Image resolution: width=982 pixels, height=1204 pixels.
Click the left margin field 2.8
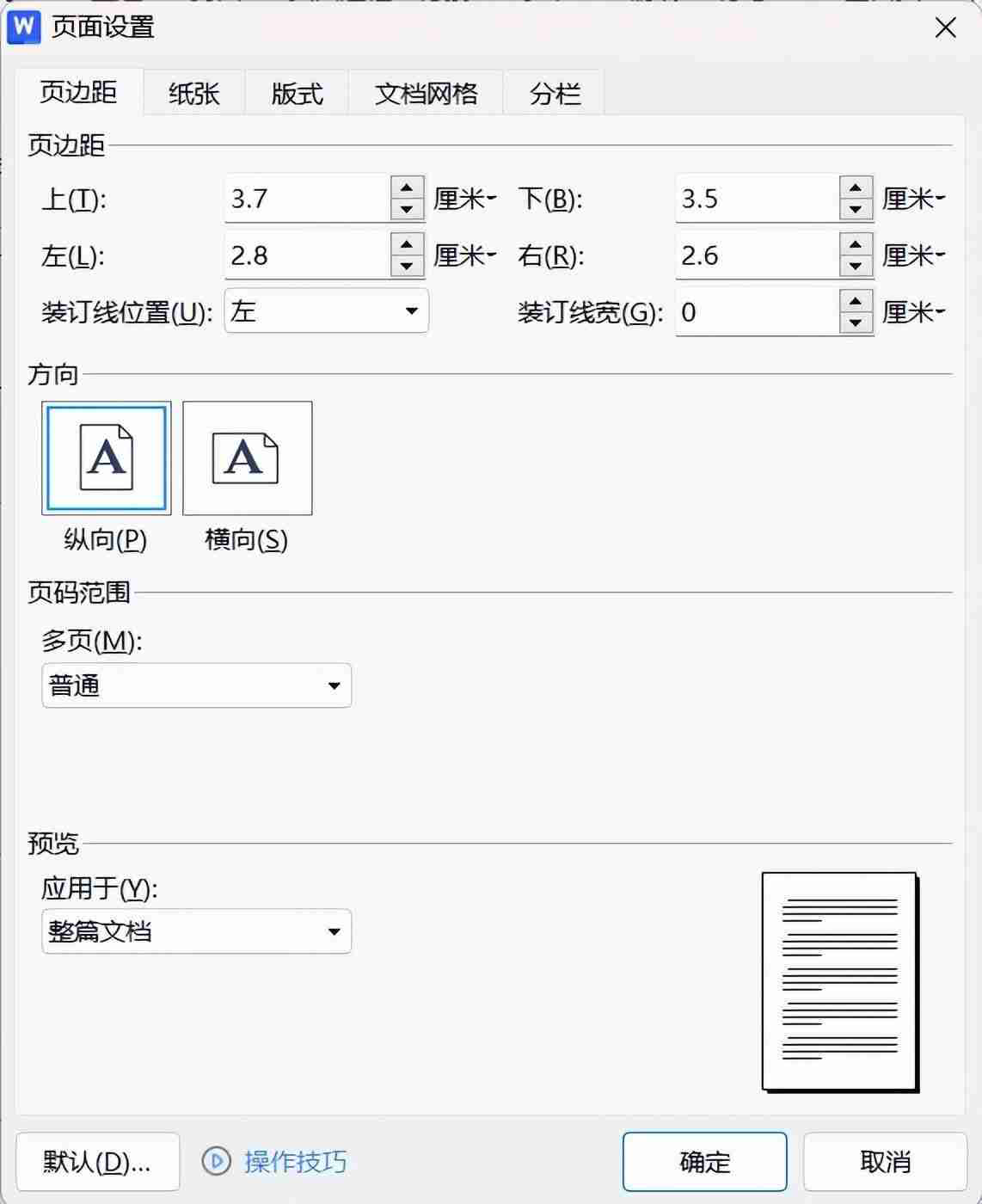point(308,255)
